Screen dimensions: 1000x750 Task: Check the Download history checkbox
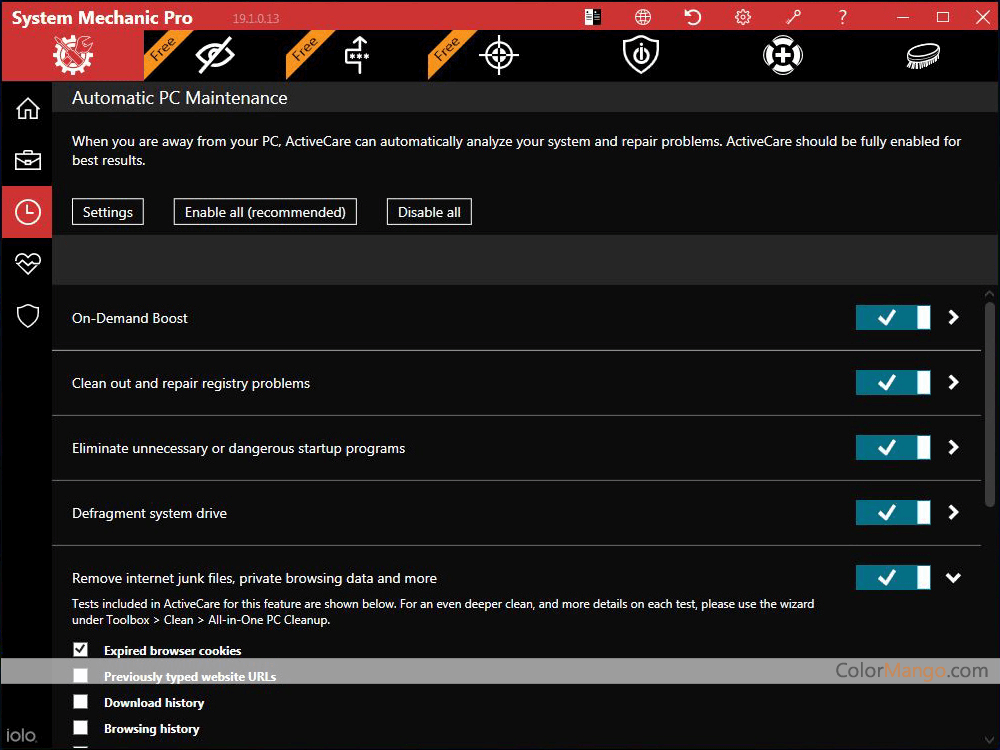click(x=81, y=702)
